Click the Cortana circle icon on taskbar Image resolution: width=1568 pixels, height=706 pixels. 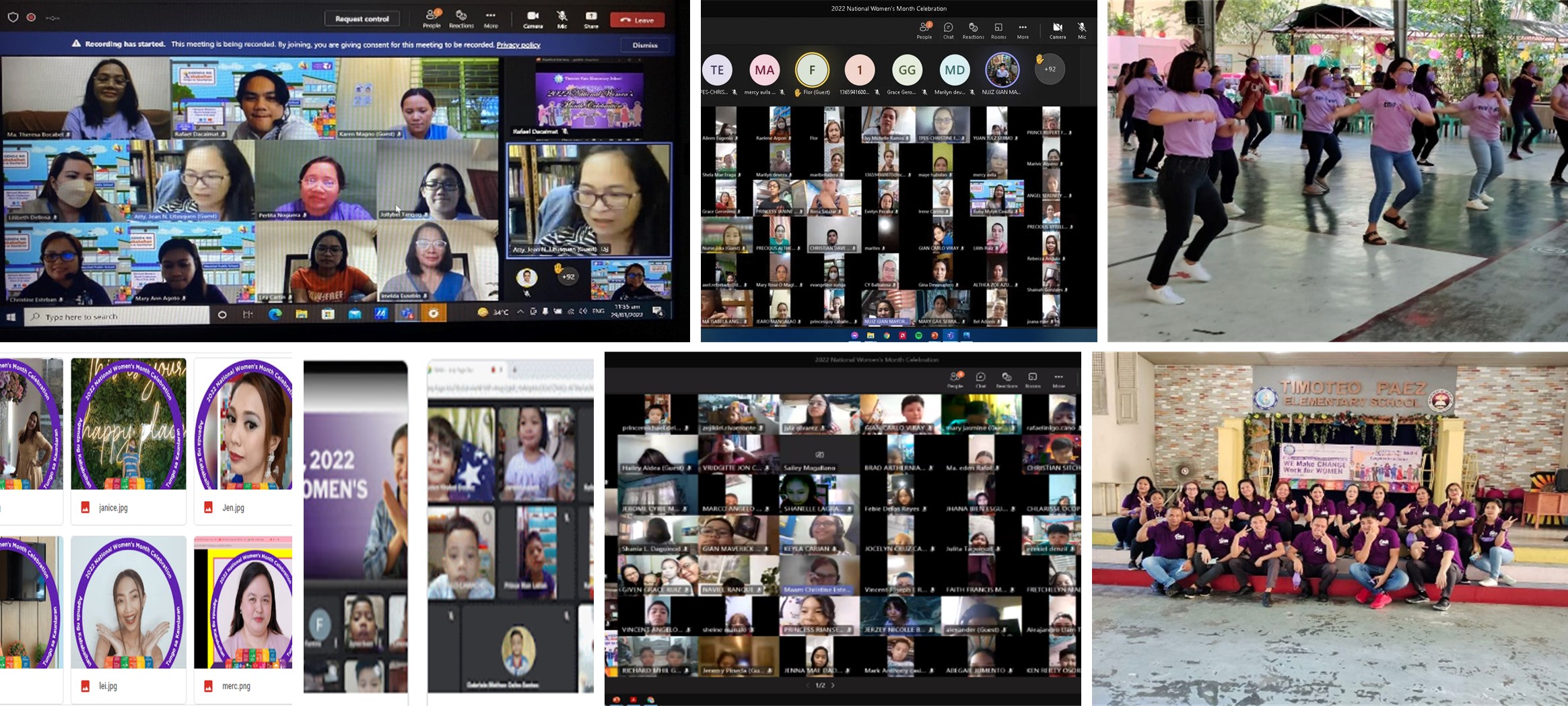(x=222, y=315)
